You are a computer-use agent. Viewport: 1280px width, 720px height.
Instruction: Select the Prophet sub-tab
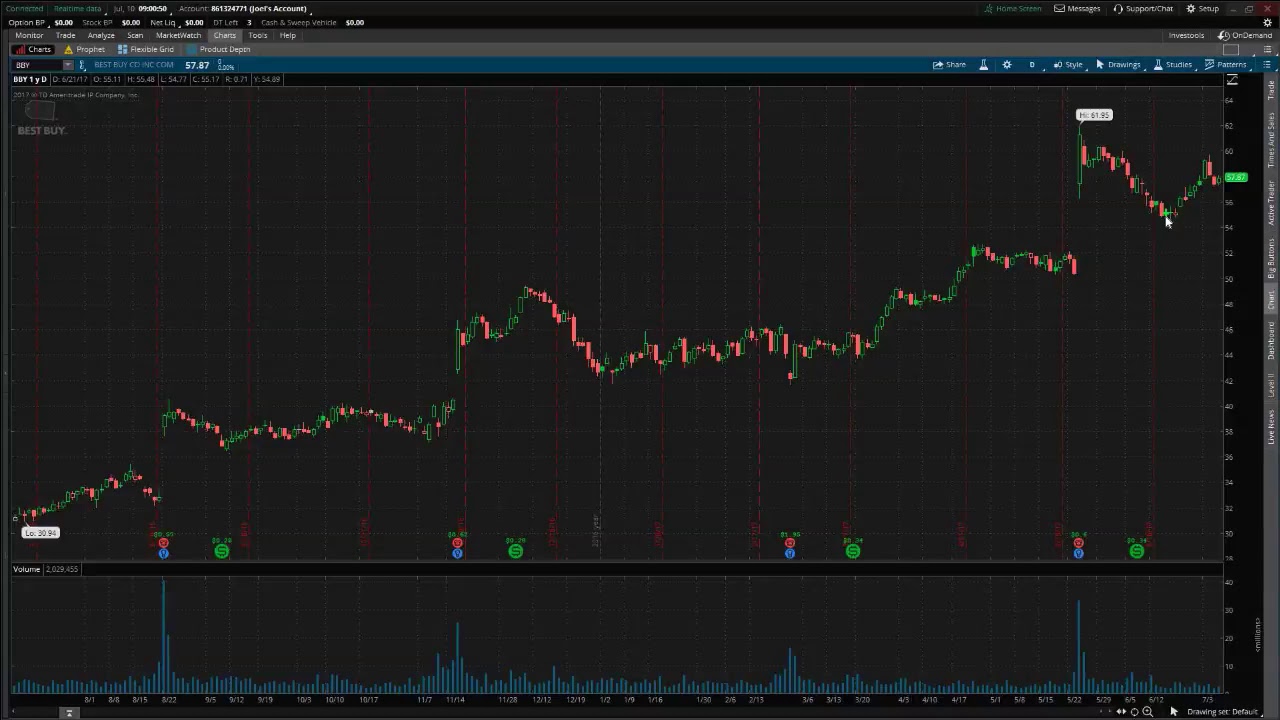click(x=84, y=49)
